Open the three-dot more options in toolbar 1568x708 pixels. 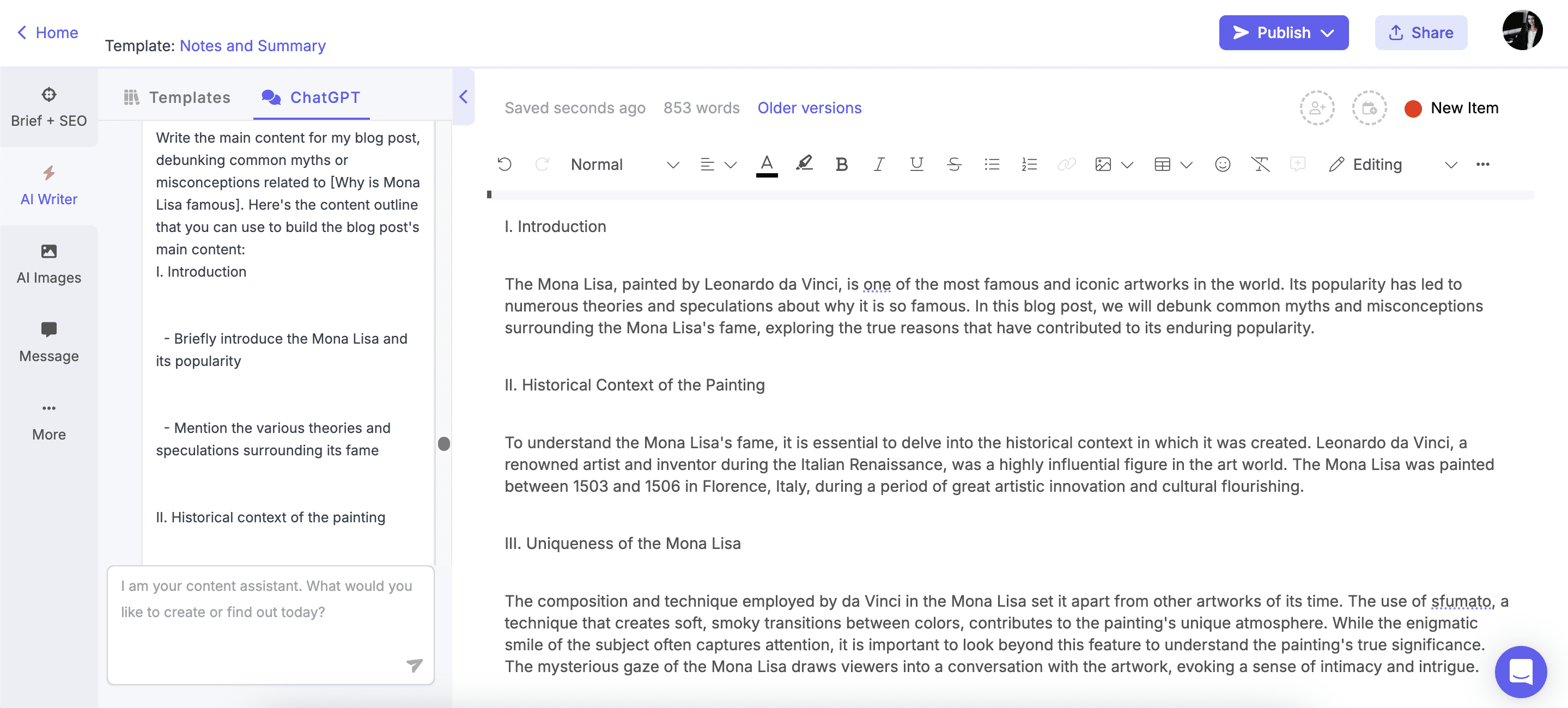click(x=1483, y=164)
